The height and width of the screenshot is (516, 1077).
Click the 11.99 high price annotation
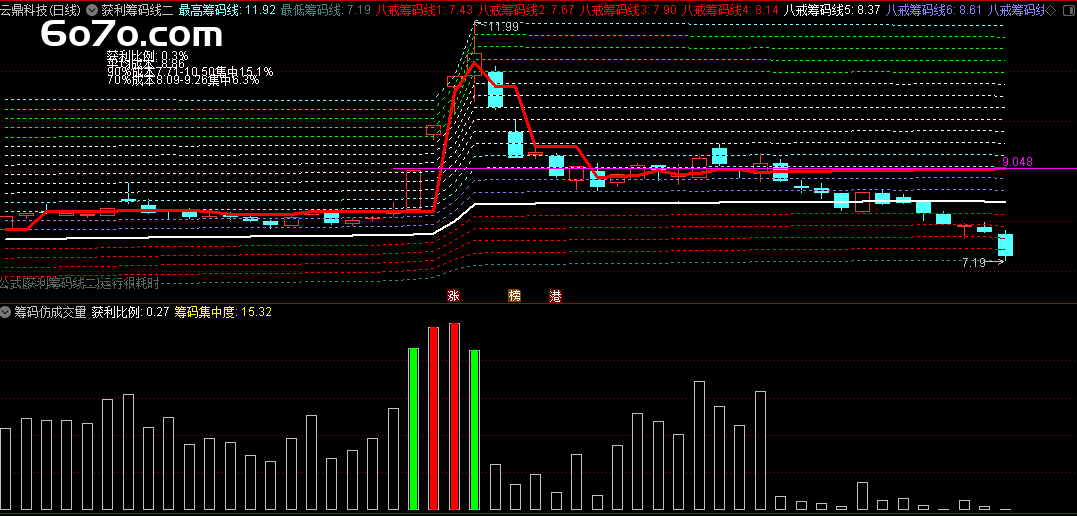[503, 26]
